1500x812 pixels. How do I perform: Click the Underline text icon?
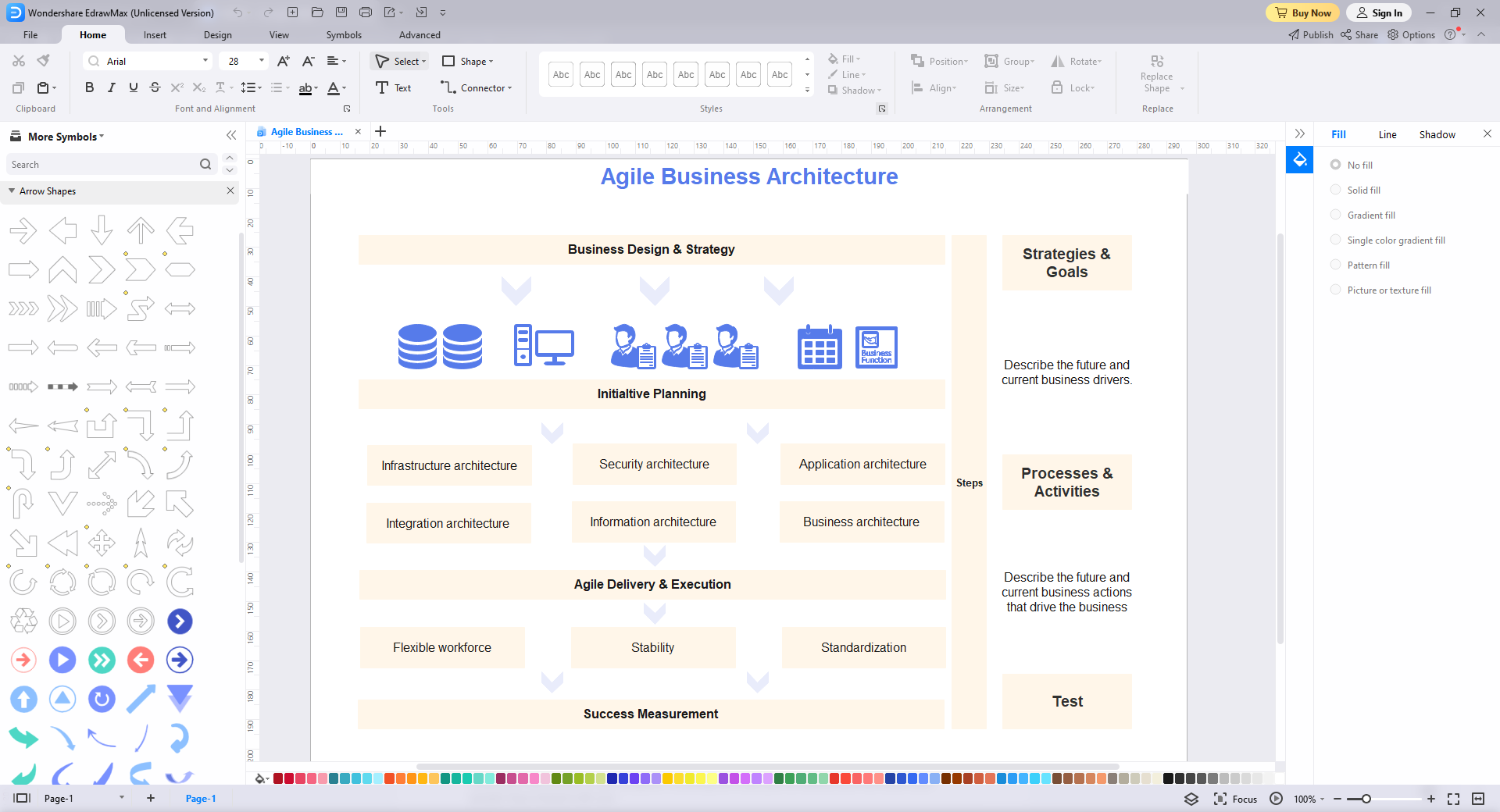click(133, 87)
